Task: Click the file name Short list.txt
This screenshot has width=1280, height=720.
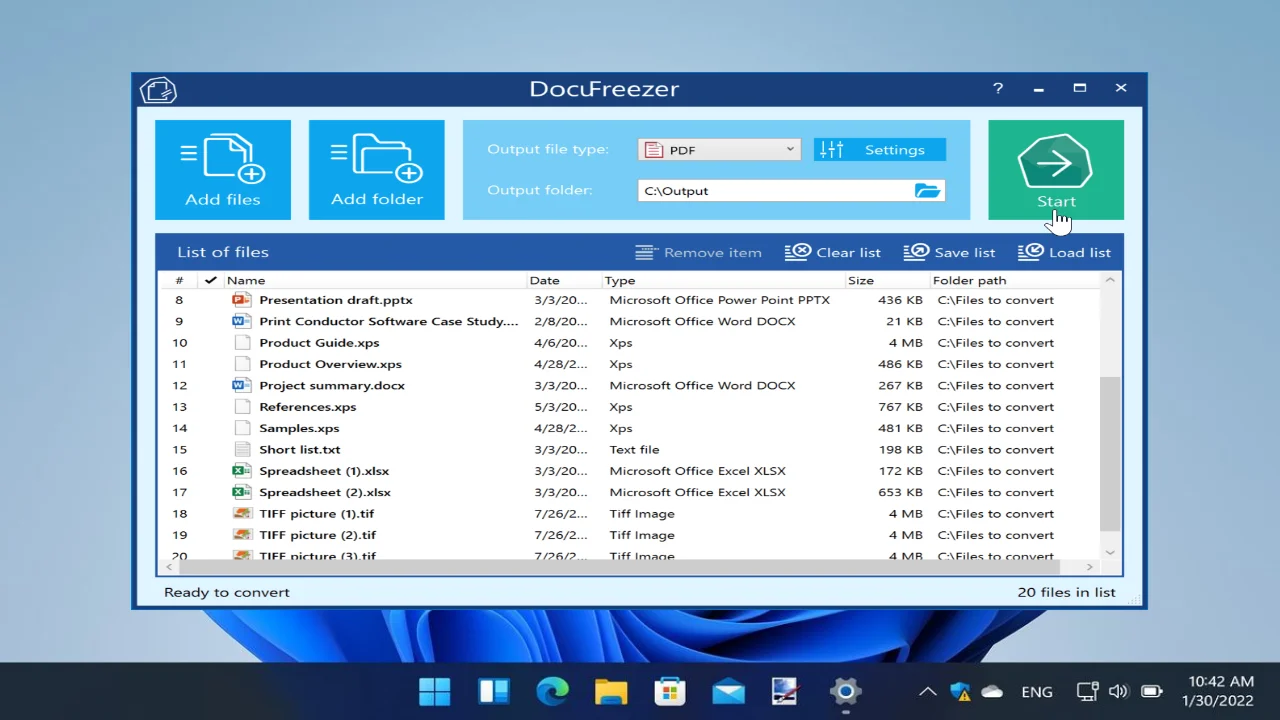Action: coord(300,450)
